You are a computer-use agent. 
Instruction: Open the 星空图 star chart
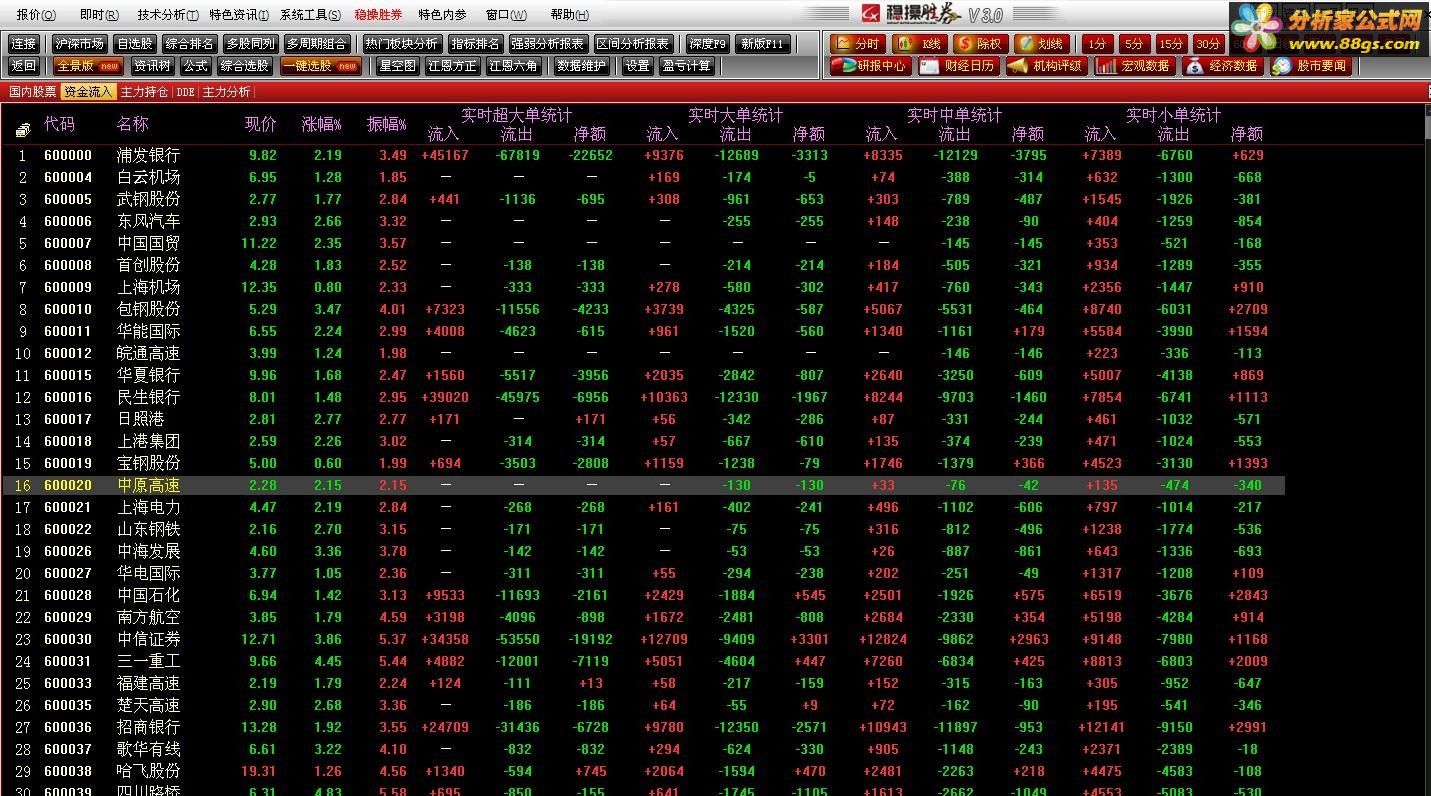tap(397, 66)
